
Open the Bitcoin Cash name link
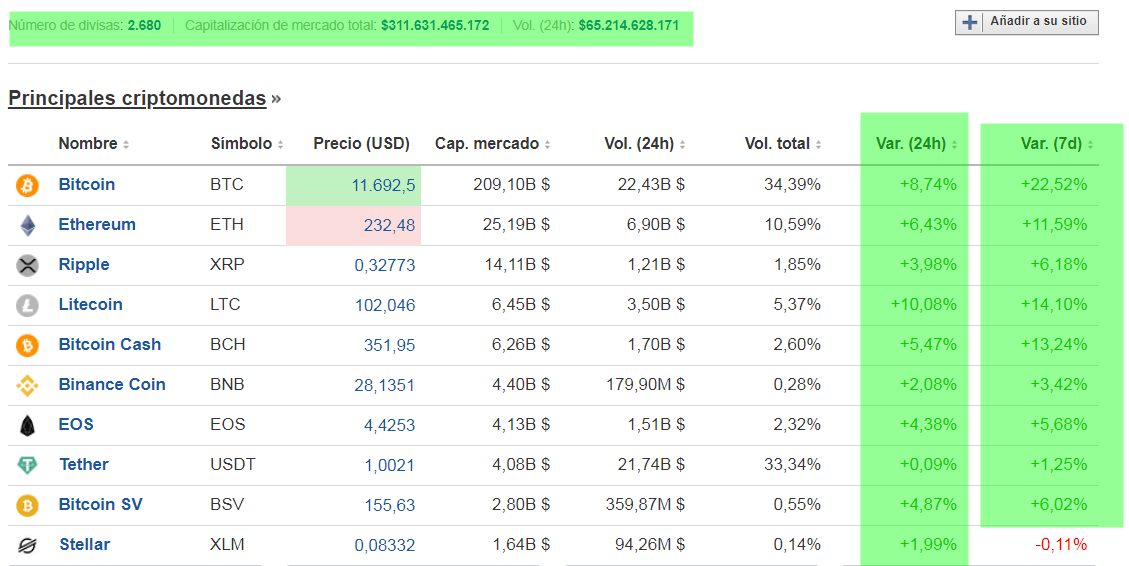[109, 345]
